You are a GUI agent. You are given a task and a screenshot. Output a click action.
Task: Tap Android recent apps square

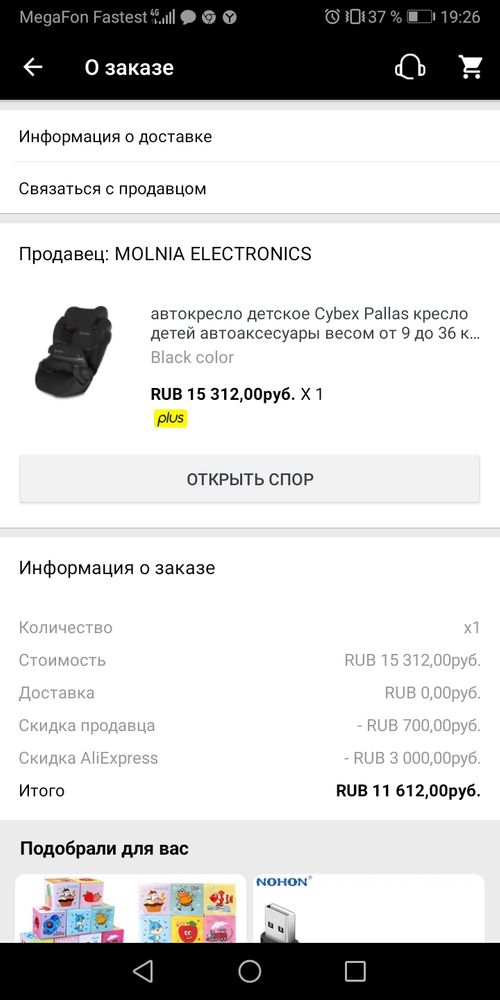tap(355, 971)
